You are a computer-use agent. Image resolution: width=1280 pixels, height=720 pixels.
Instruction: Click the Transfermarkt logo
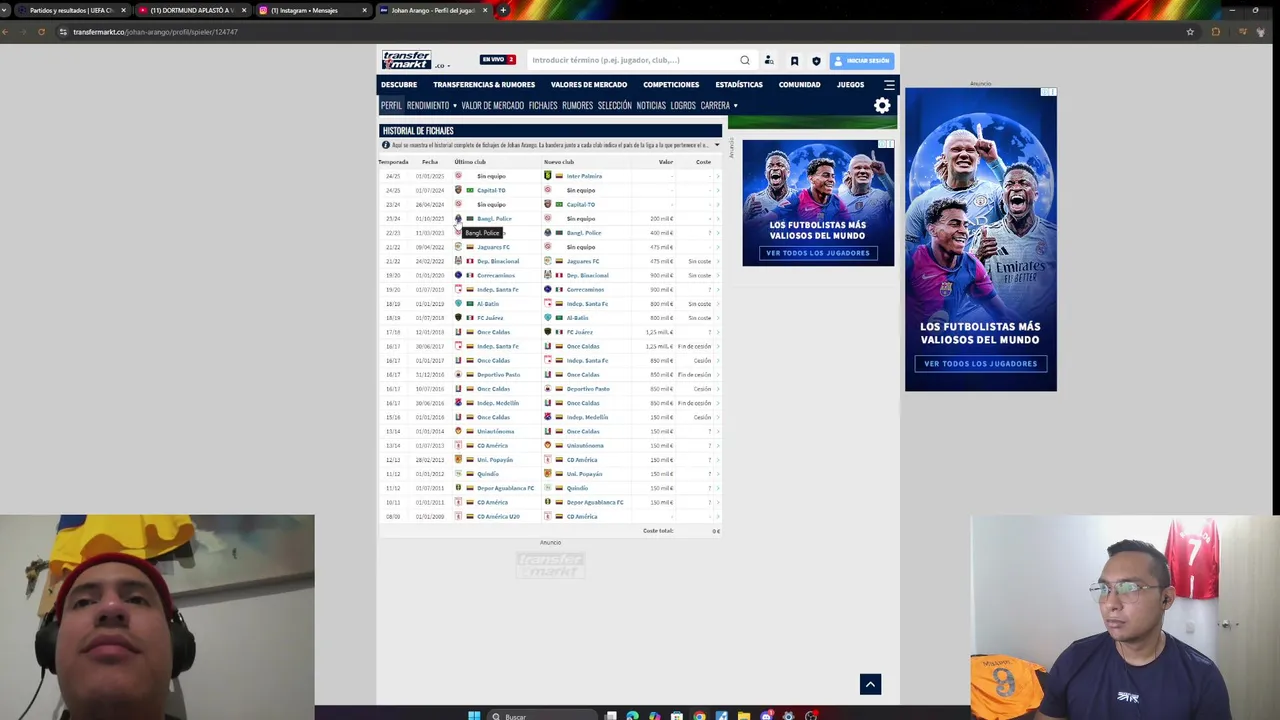pos(406,60)
